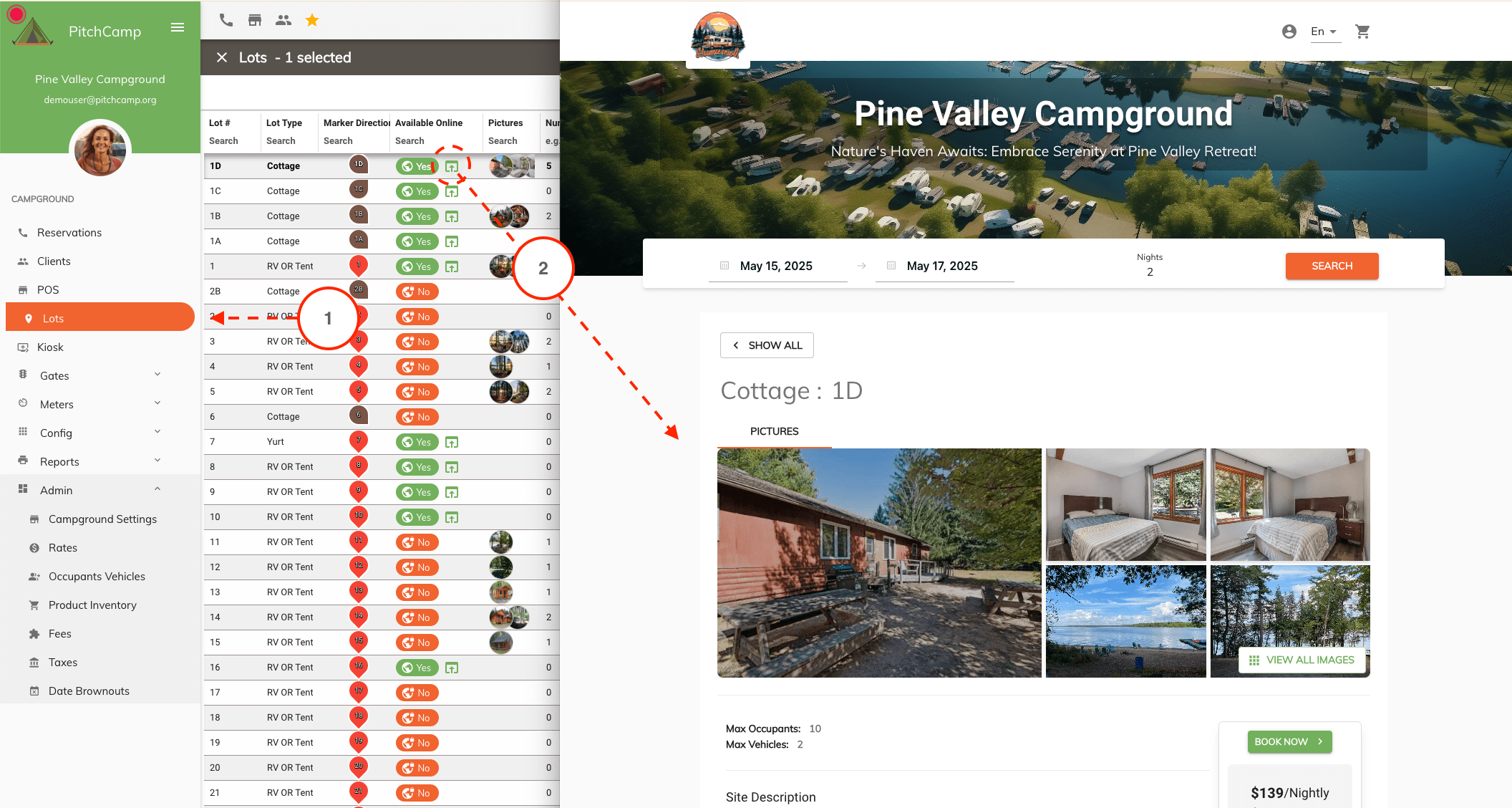This screenshot has width=1512, height=808.
Task: Toggle Available Online No for lot 2B
Action: tap(417, 292)
